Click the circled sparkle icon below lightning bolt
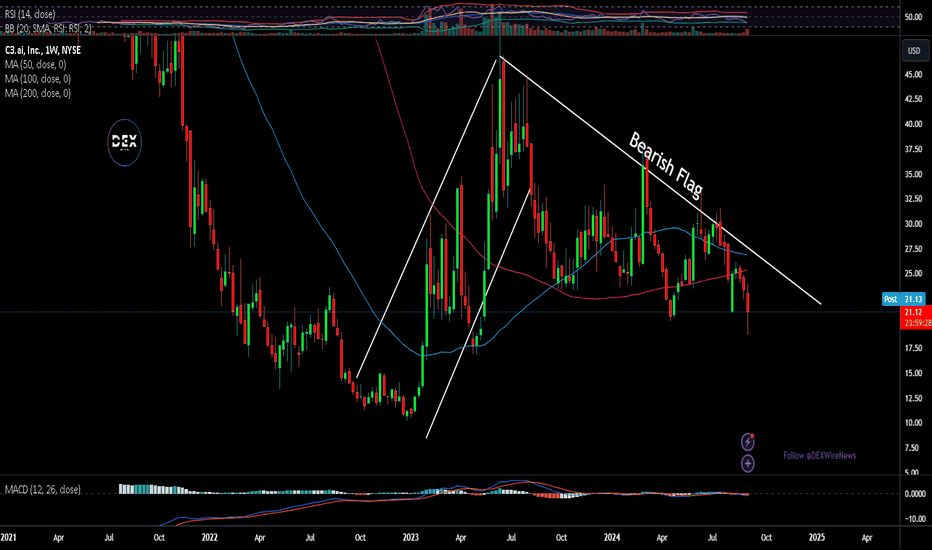932x550 pixels. point(748,463)
